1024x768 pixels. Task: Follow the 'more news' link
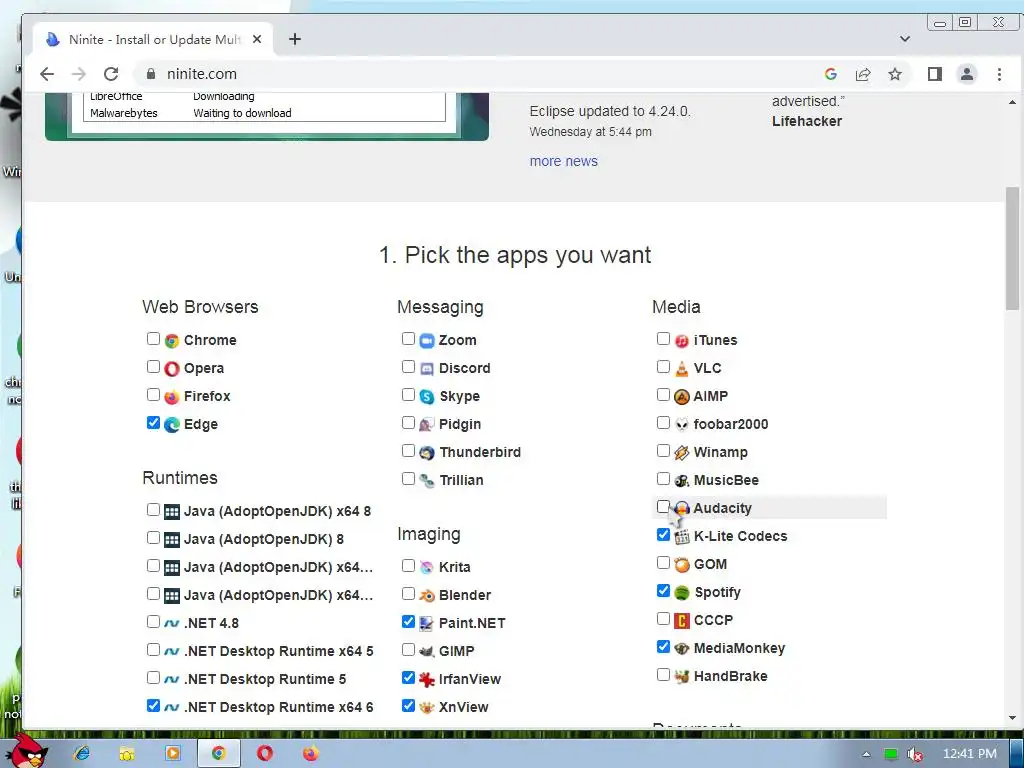click(564, 161)
